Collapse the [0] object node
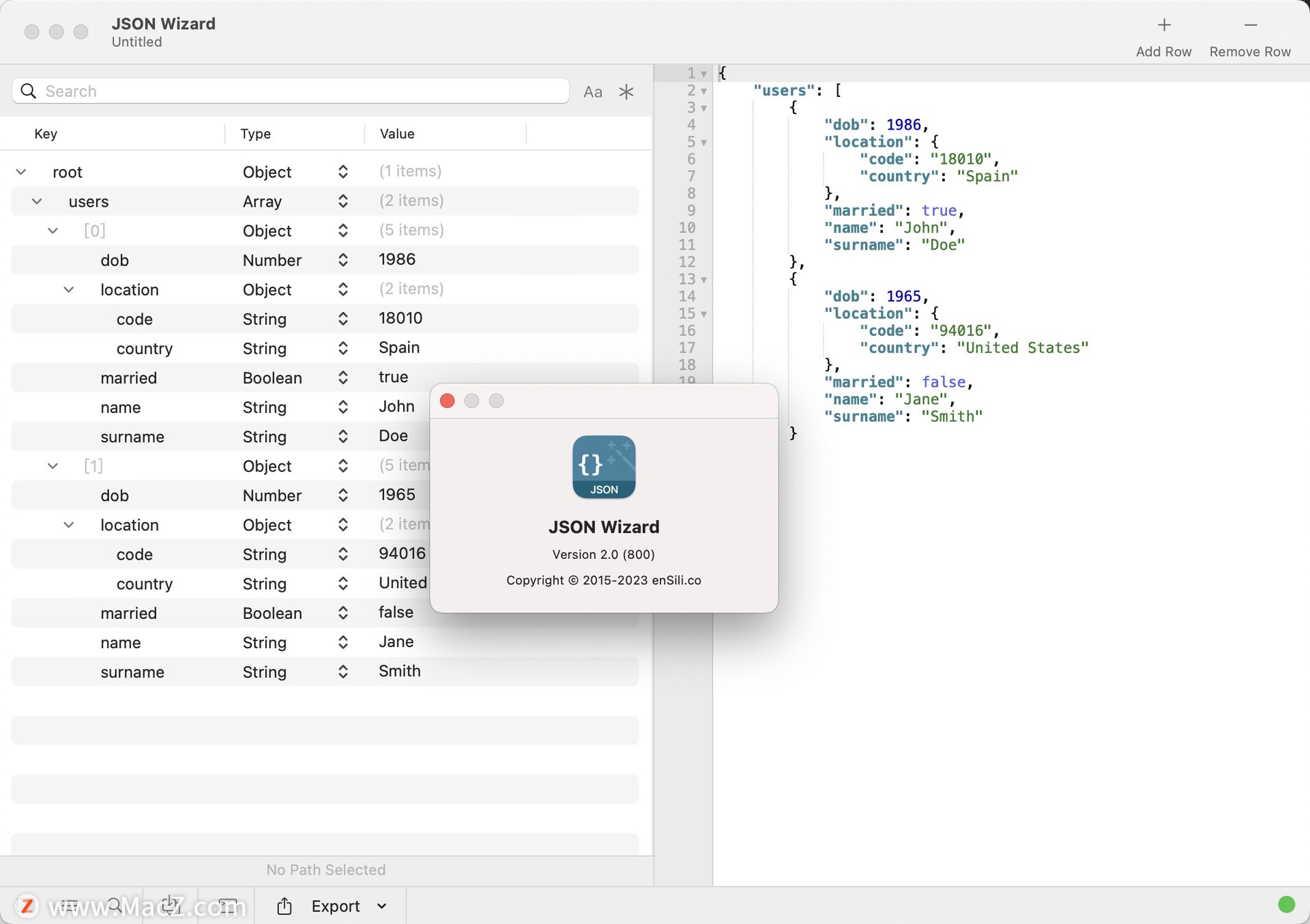The height and width of the screenshot is (924, 1310). [53, 231]
